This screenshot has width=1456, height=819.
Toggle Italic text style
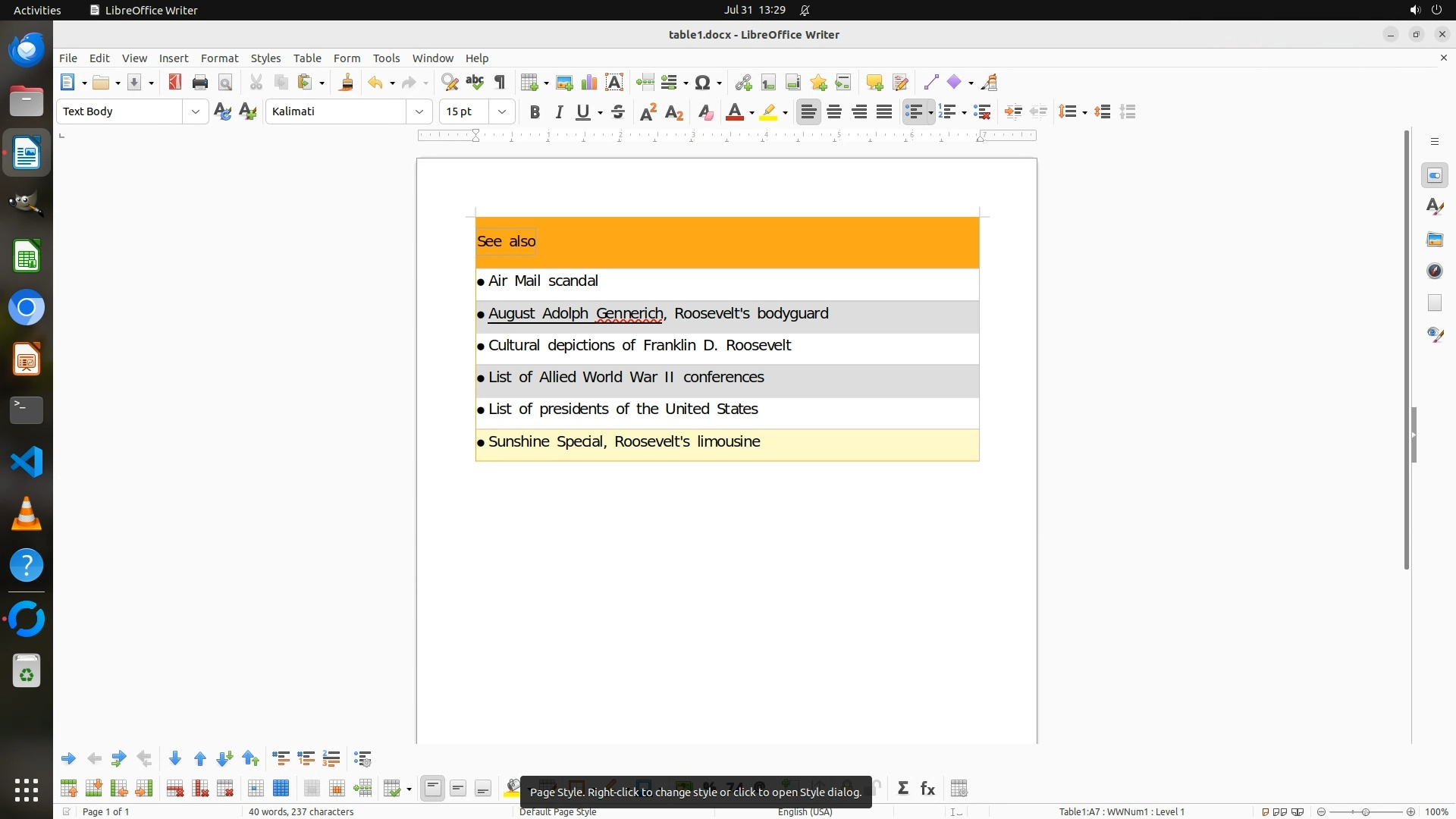pyautogui.click(x=559, y=112)
